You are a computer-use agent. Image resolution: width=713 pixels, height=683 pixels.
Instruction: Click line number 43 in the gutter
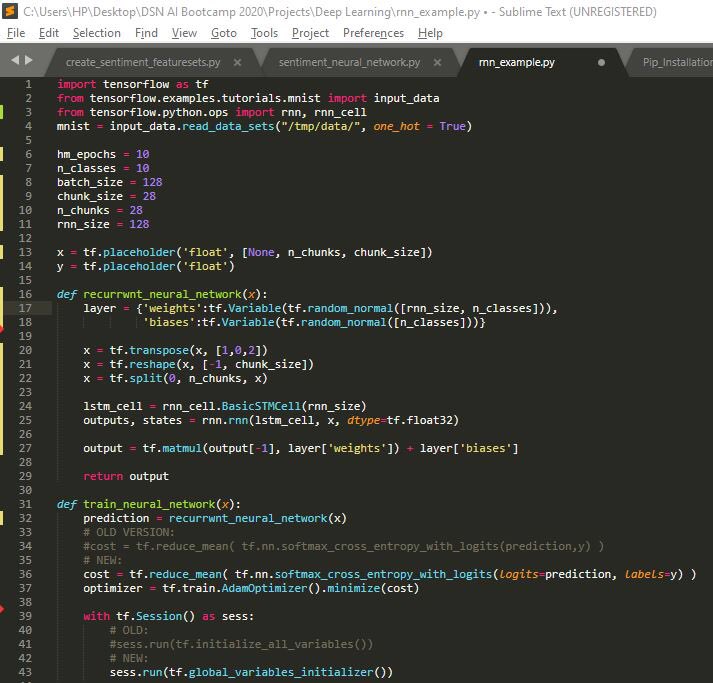tap(25, 672)
